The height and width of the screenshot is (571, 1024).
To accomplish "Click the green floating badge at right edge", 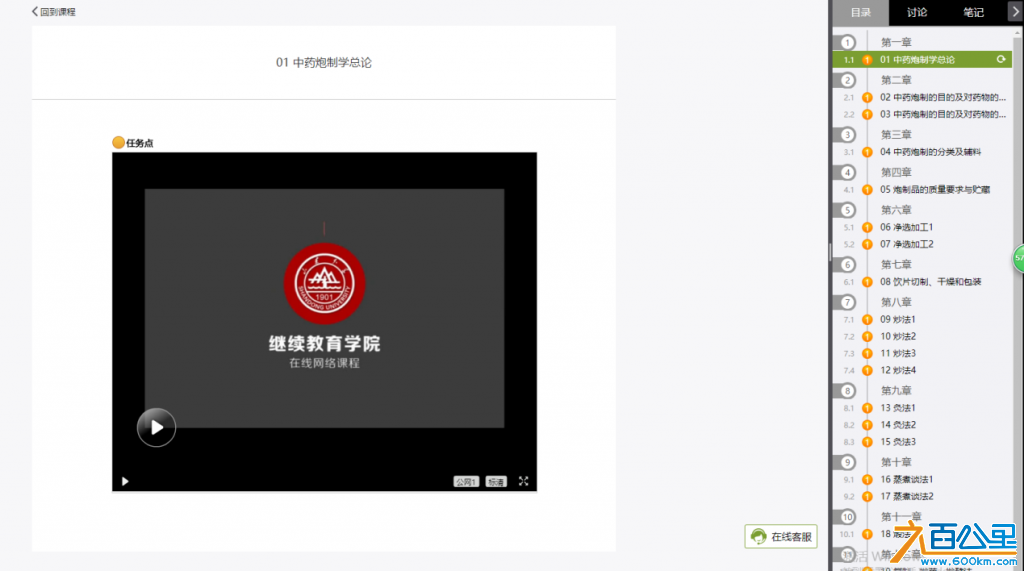I will tap(1018, 258).
